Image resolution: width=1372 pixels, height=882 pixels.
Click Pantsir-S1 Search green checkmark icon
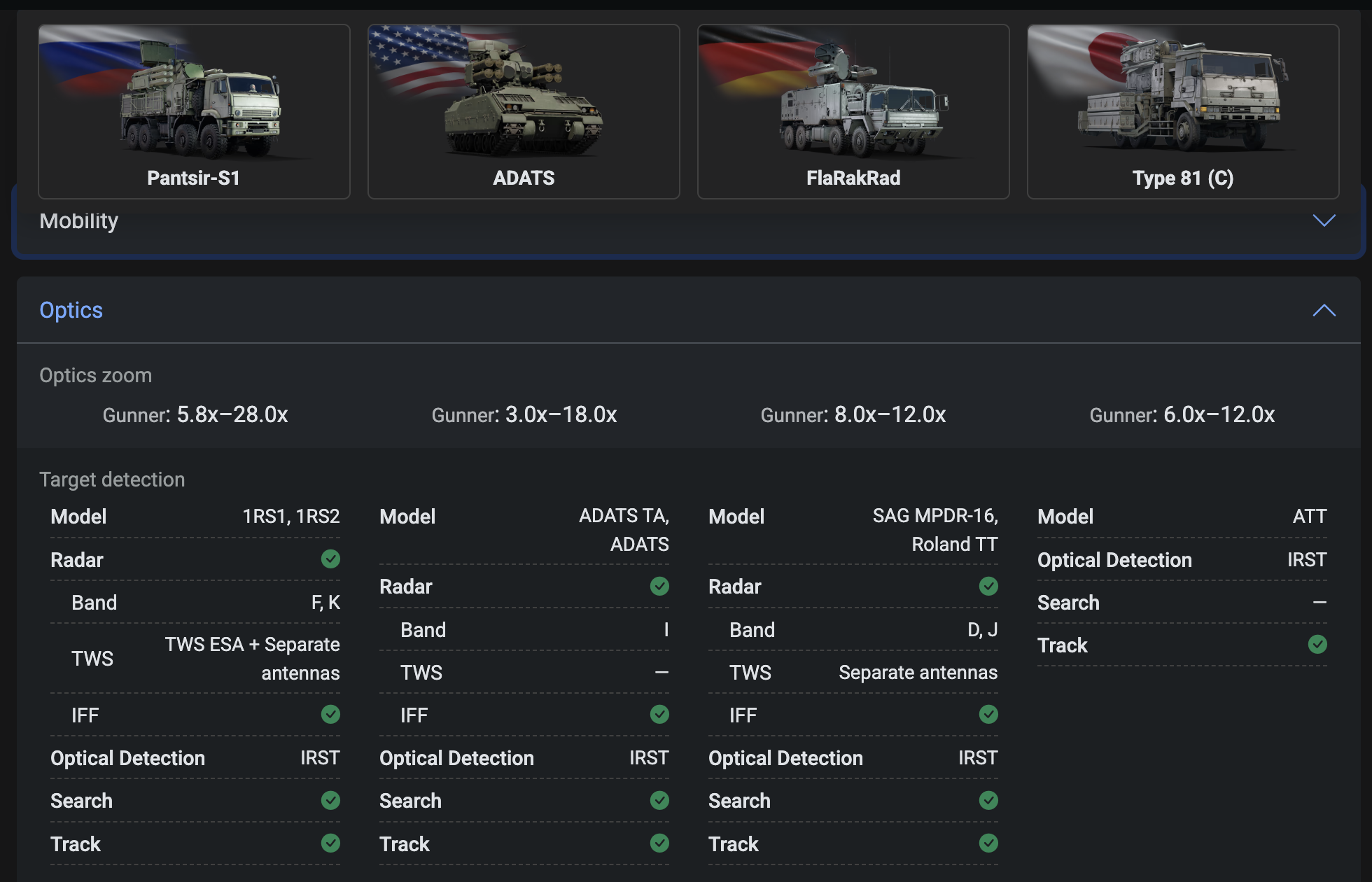click(330, 800)
